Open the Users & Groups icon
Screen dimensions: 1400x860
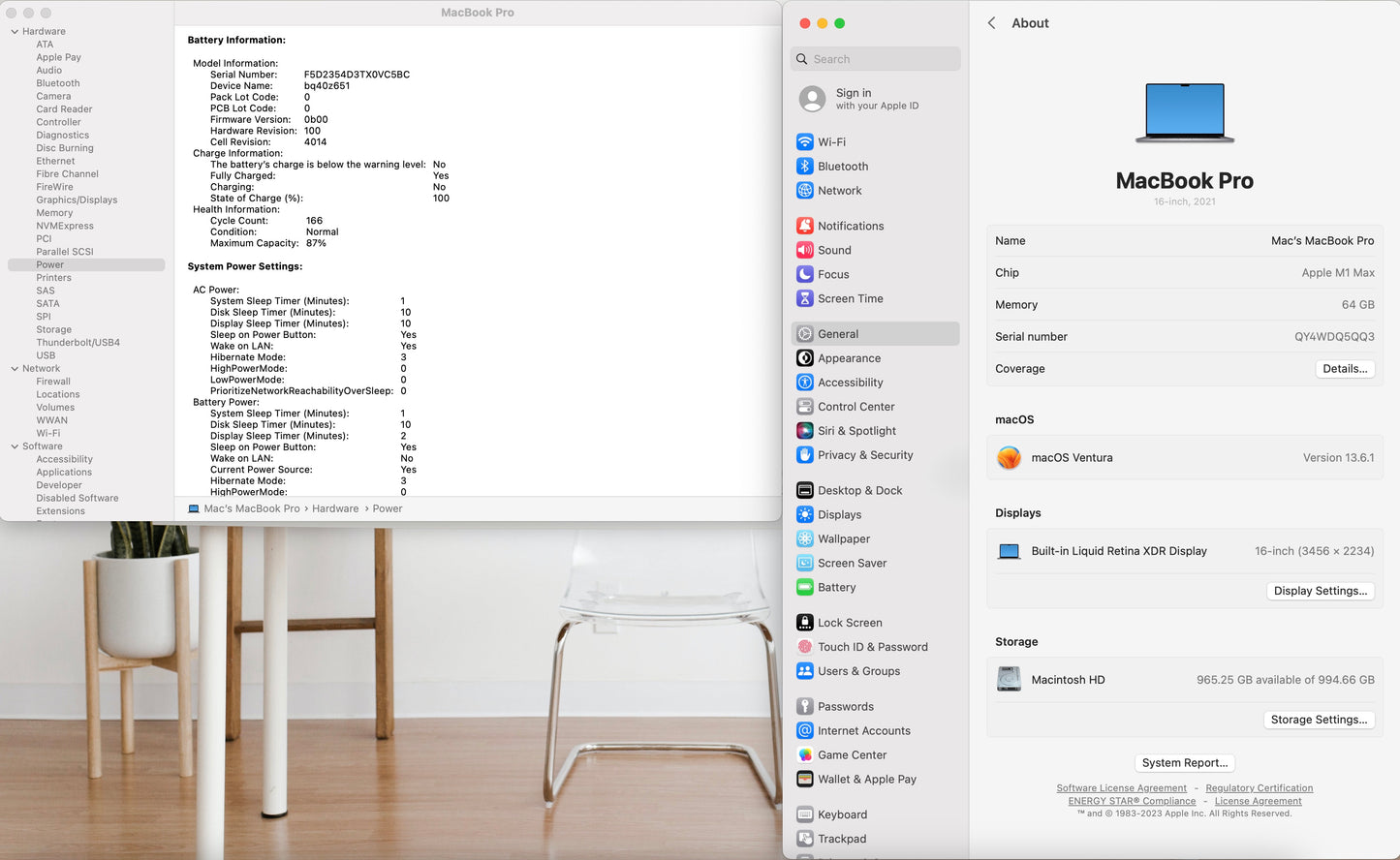[x=805, y=671]
